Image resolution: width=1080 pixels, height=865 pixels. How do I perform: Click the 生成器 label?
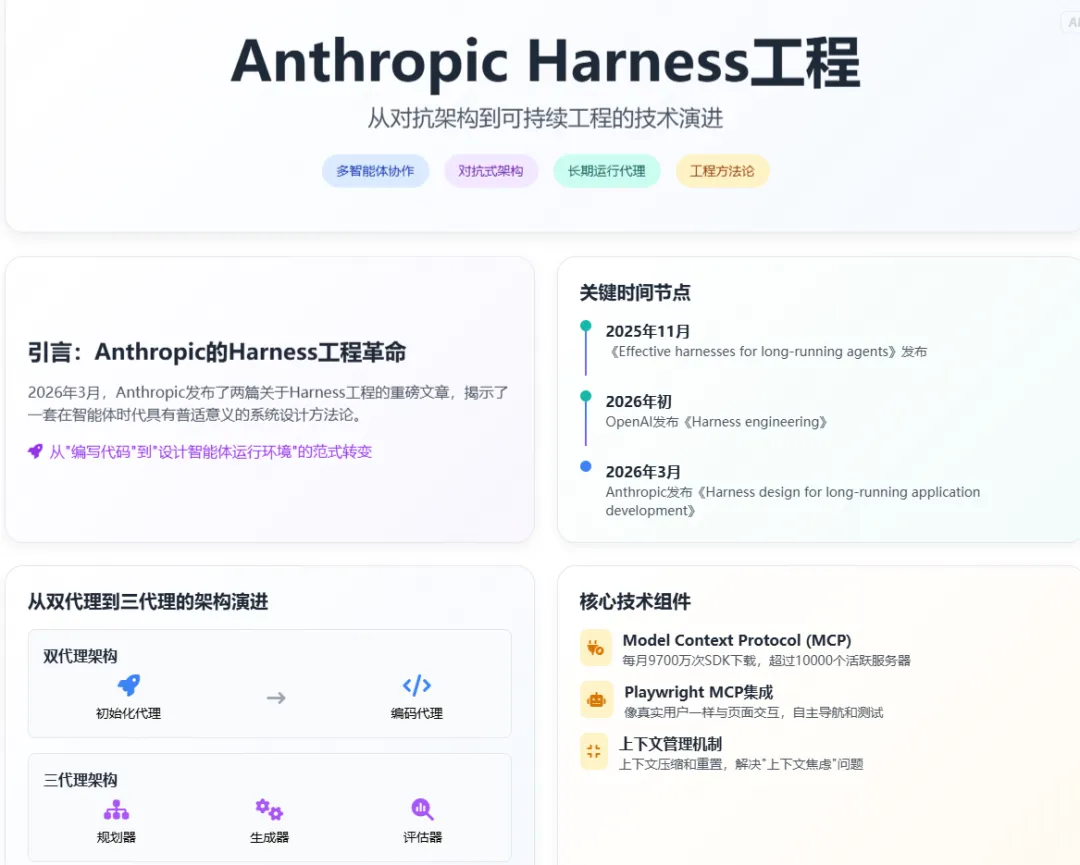pos(269,837)
